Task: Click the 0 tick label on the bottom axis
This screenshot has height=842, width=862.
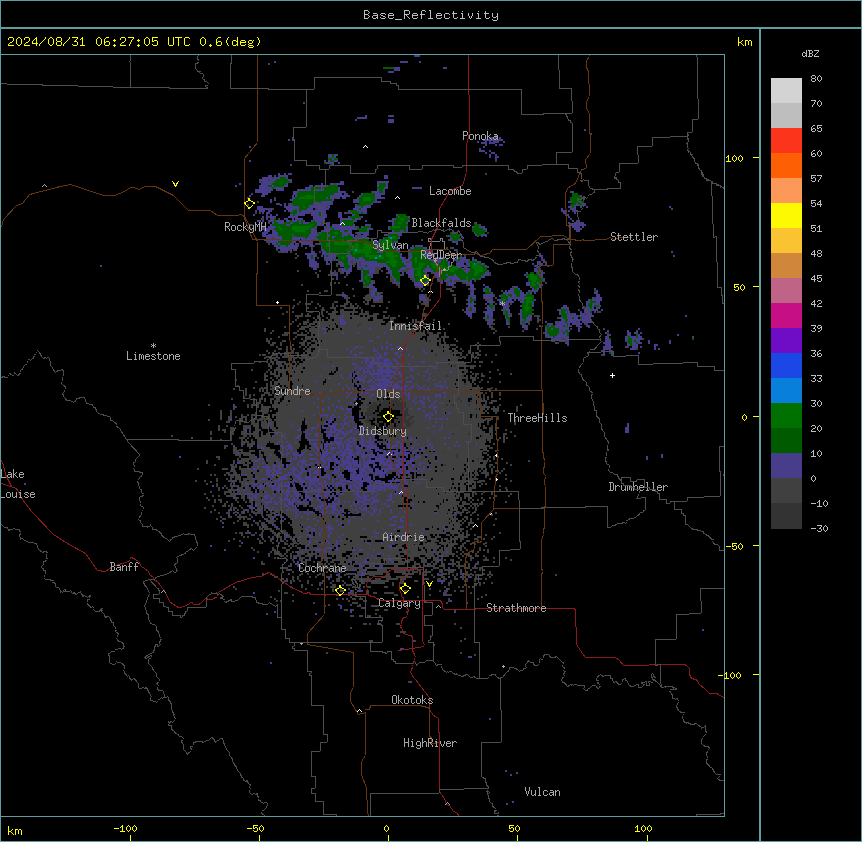Action: point(386,828)
